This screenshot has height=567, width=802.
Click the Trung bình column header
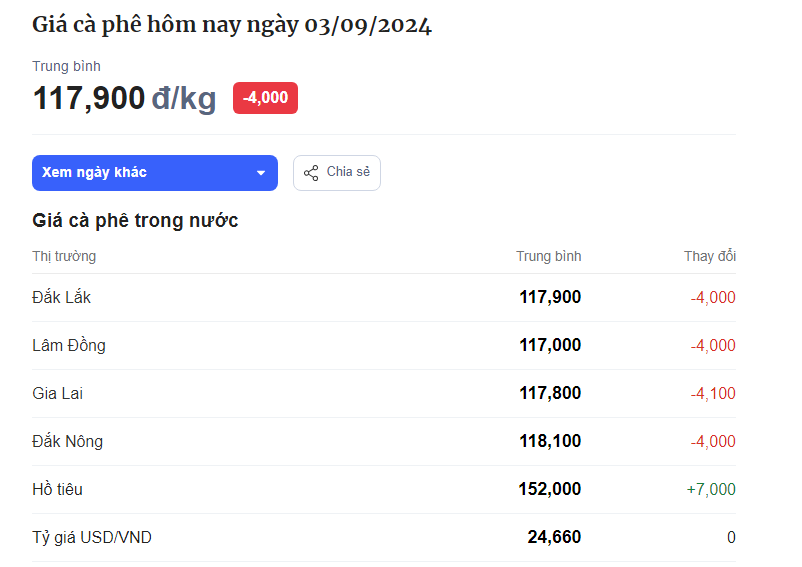pyautogui.click(x=548, y=256)
